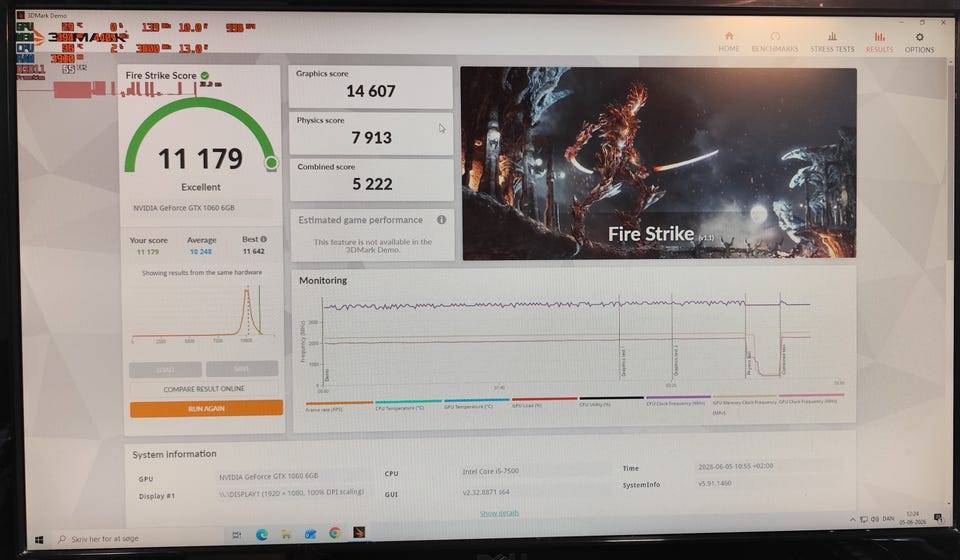Click the Combined score 5 222 card

click(372, 179)
